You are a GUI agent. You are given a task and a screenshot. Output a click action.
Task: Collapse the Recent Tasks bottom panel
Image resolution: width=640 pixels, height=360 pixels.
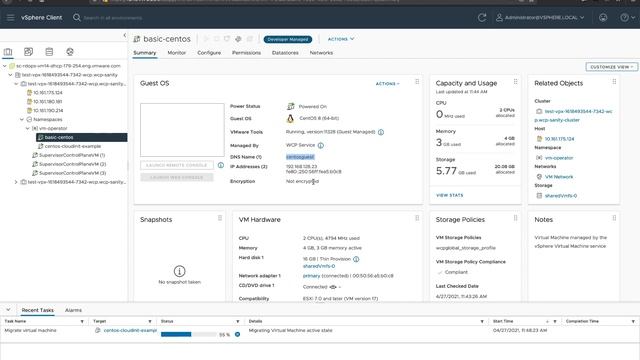click(8, 310)
